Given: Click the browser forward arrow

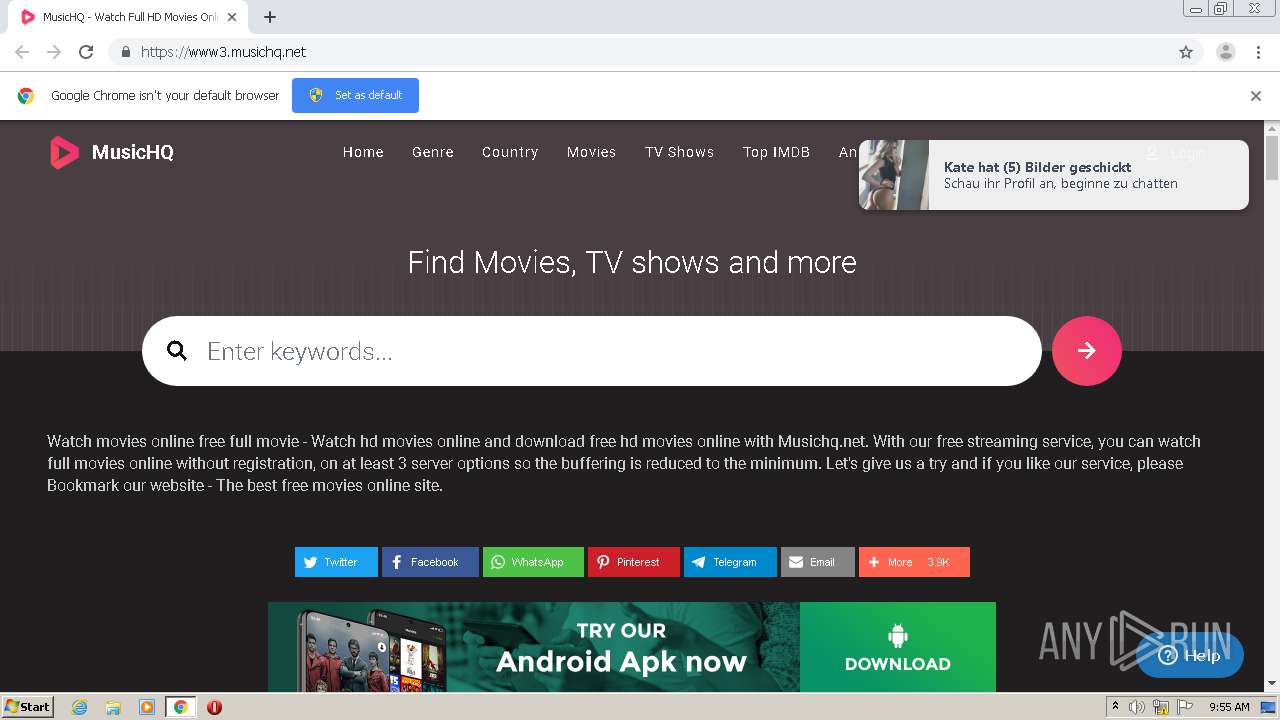Looking at the screenshot, I should (x=54, y=52).
